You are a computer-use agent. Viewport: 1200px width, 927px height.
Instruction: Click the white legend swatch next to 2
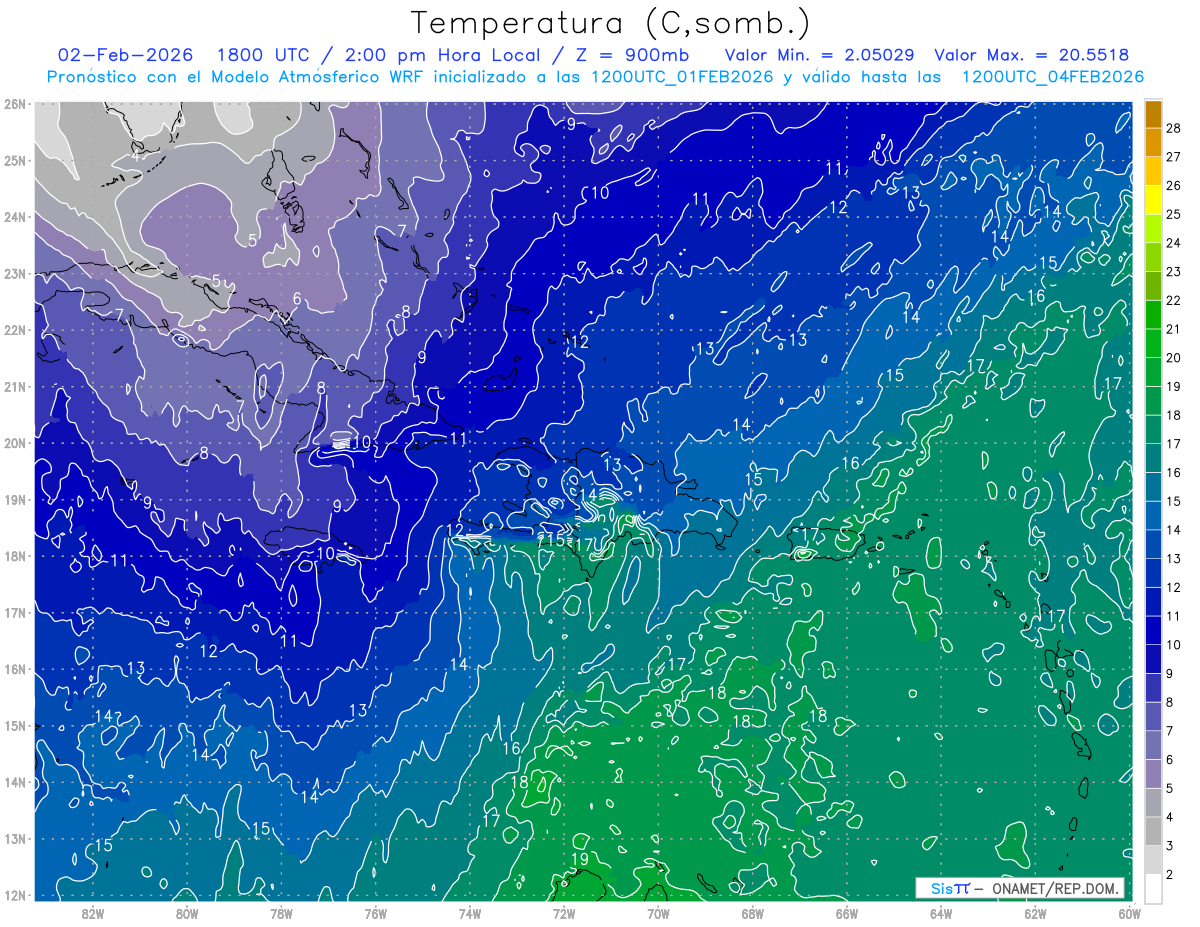[1153, 888]
